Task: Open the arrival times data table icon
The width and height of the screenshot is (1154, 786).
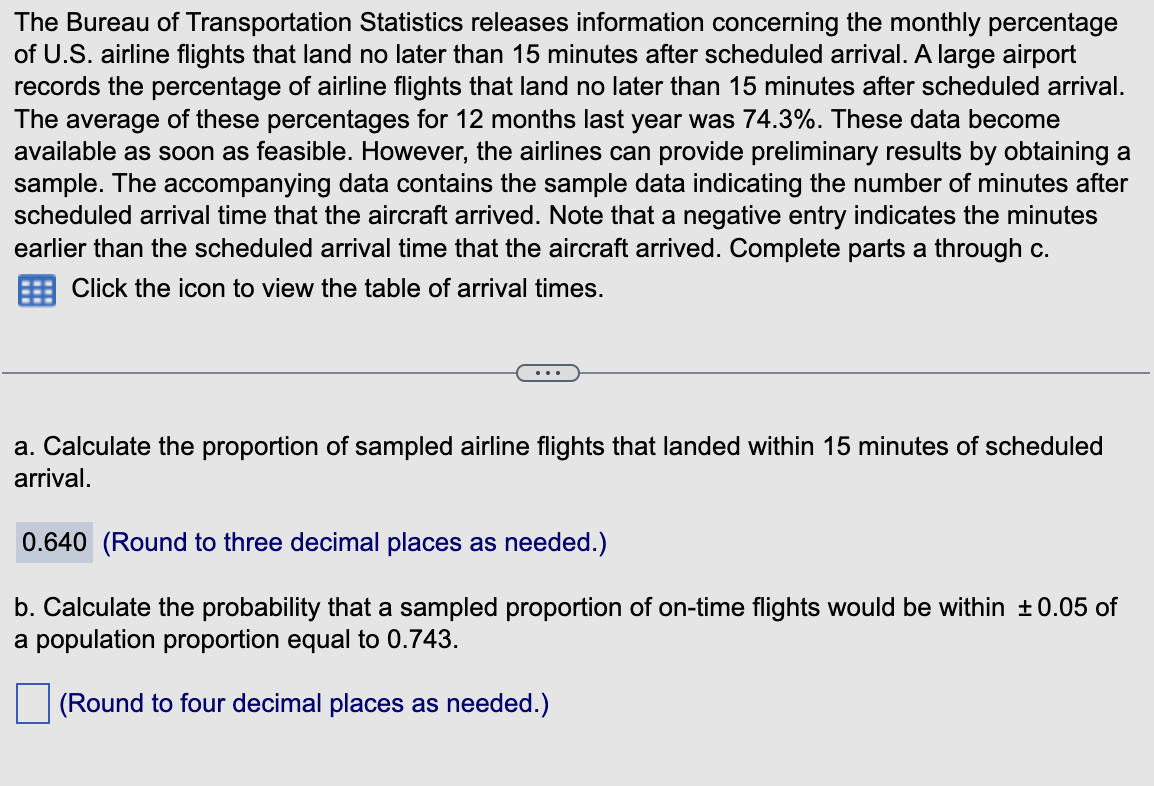Action: pyautogui.click(x=37, y=291)
